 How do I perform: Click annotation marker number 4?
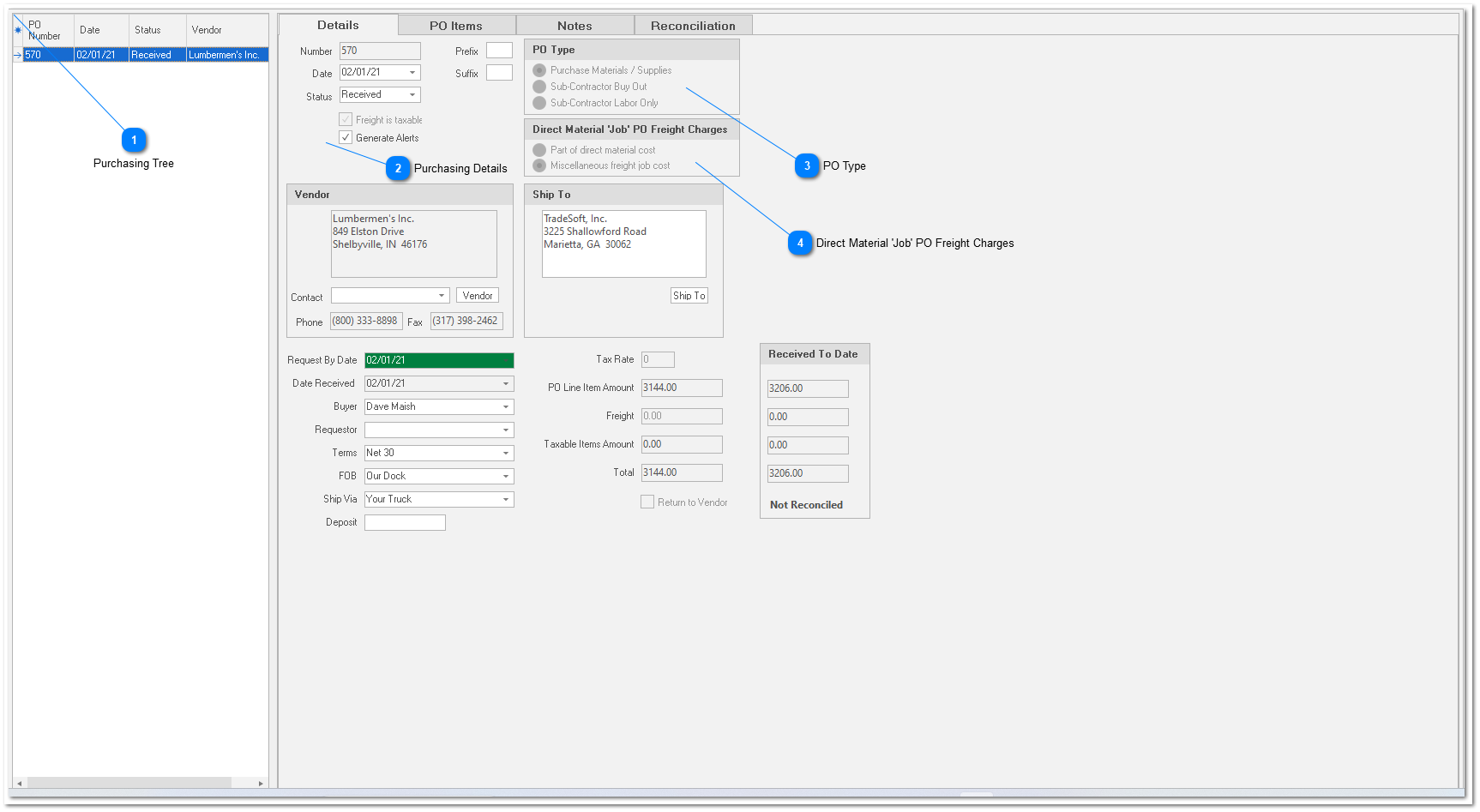pos(800,243)
